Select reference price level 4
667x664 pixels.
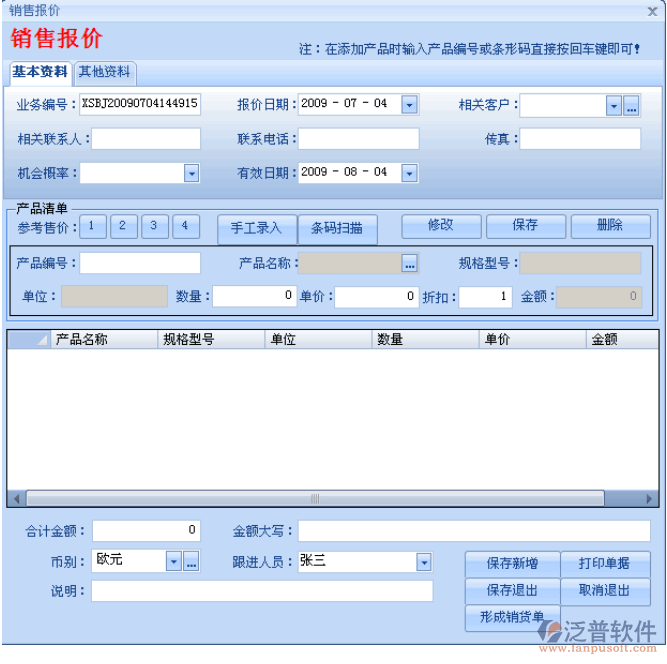[185, 226]
